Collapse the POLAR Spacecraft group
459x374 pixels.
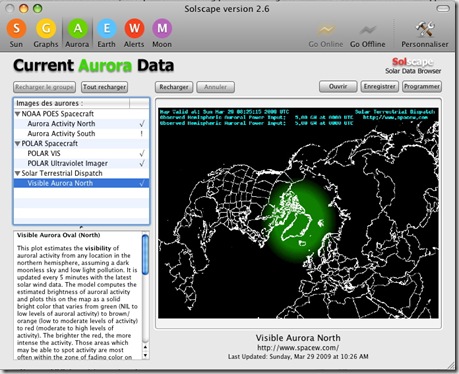click(x=18, y=144)
